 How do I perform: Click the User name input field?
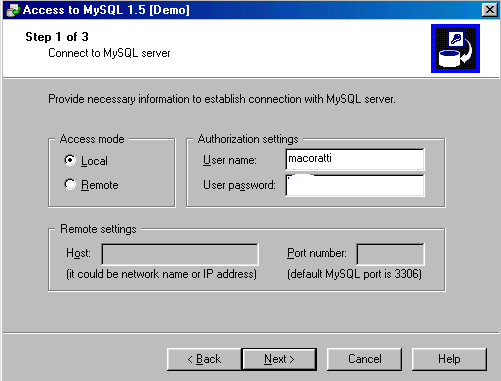coord(355,159)
